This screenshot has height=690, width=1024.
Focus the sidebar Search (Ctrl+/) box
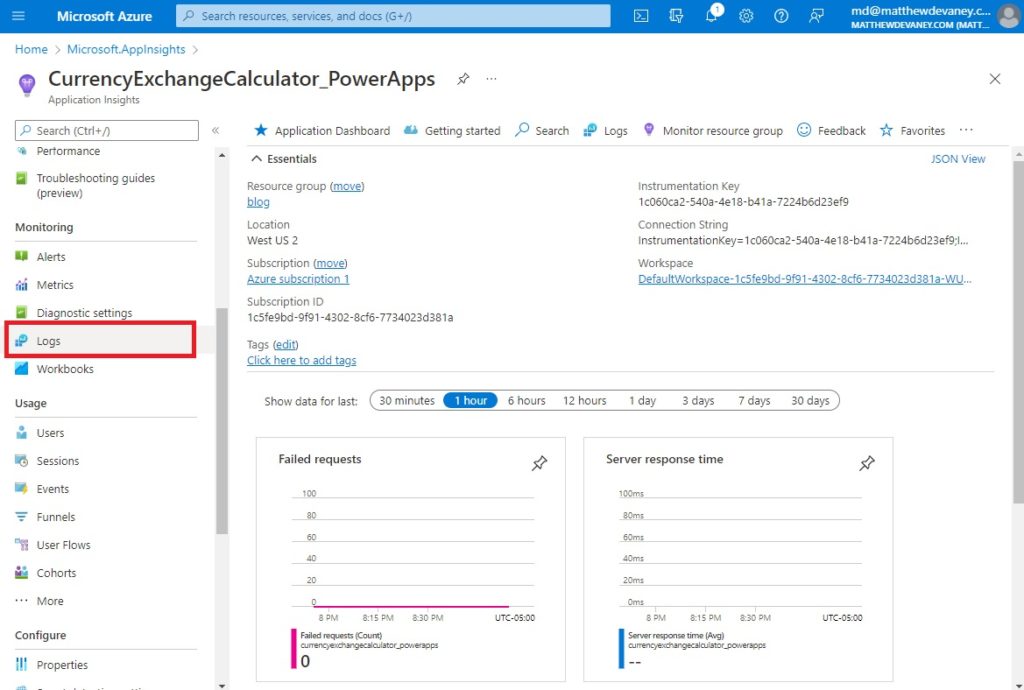tap(106, 131)
